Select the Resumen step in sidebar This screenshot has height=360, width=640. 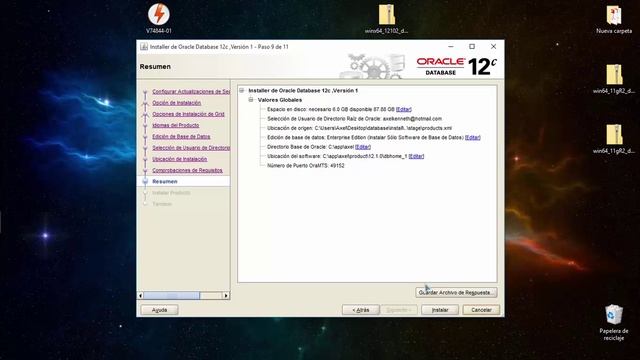[x=165, y=181]
